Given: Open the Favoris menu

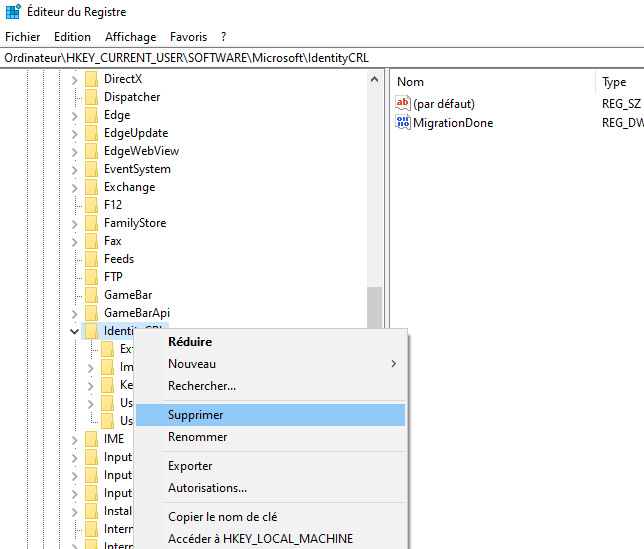Looking at the screenshot, I should tap(189, 37).
